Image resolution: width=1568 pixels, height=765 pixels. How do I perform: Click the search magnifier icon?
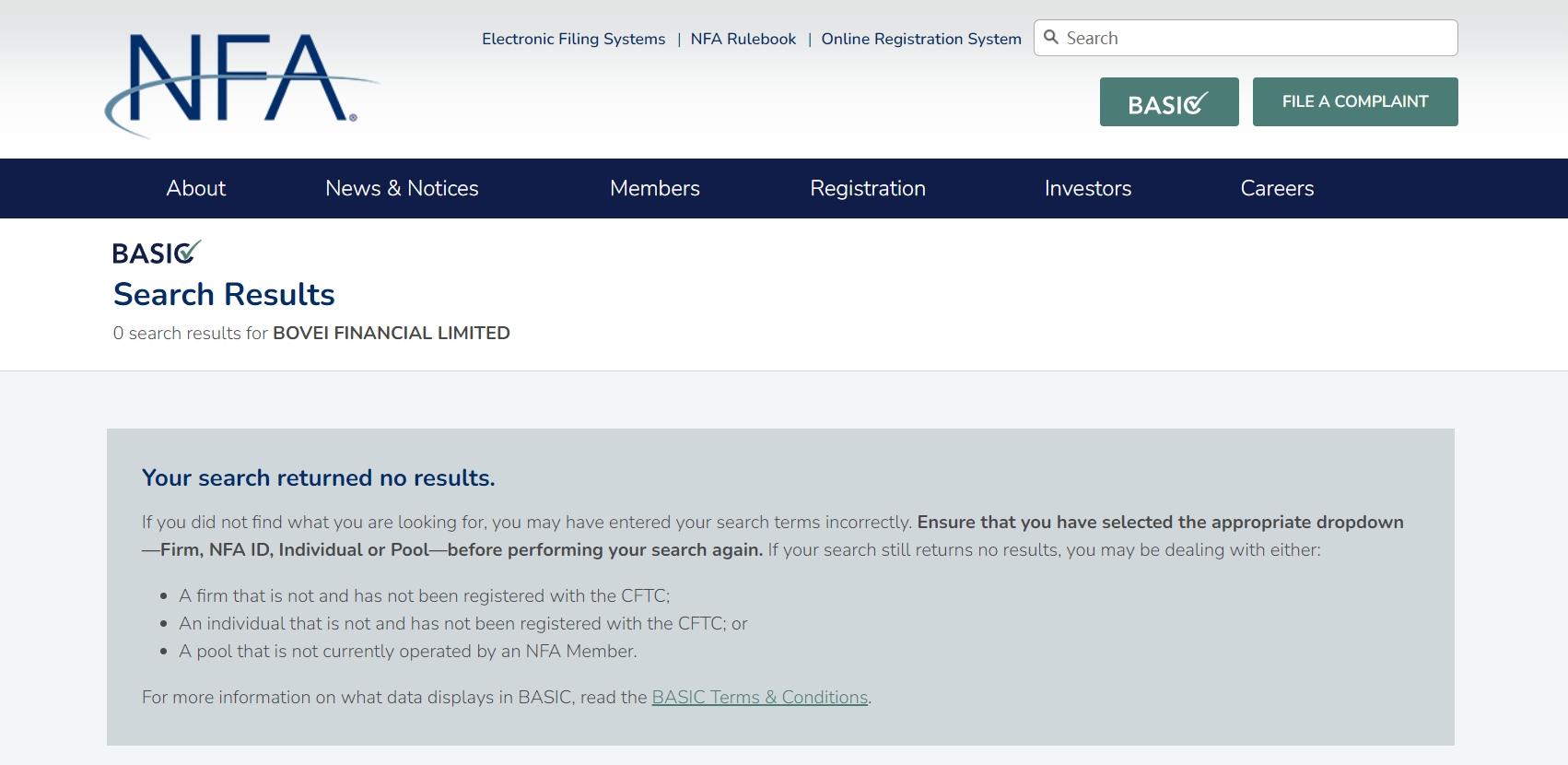click(1050, 38)
